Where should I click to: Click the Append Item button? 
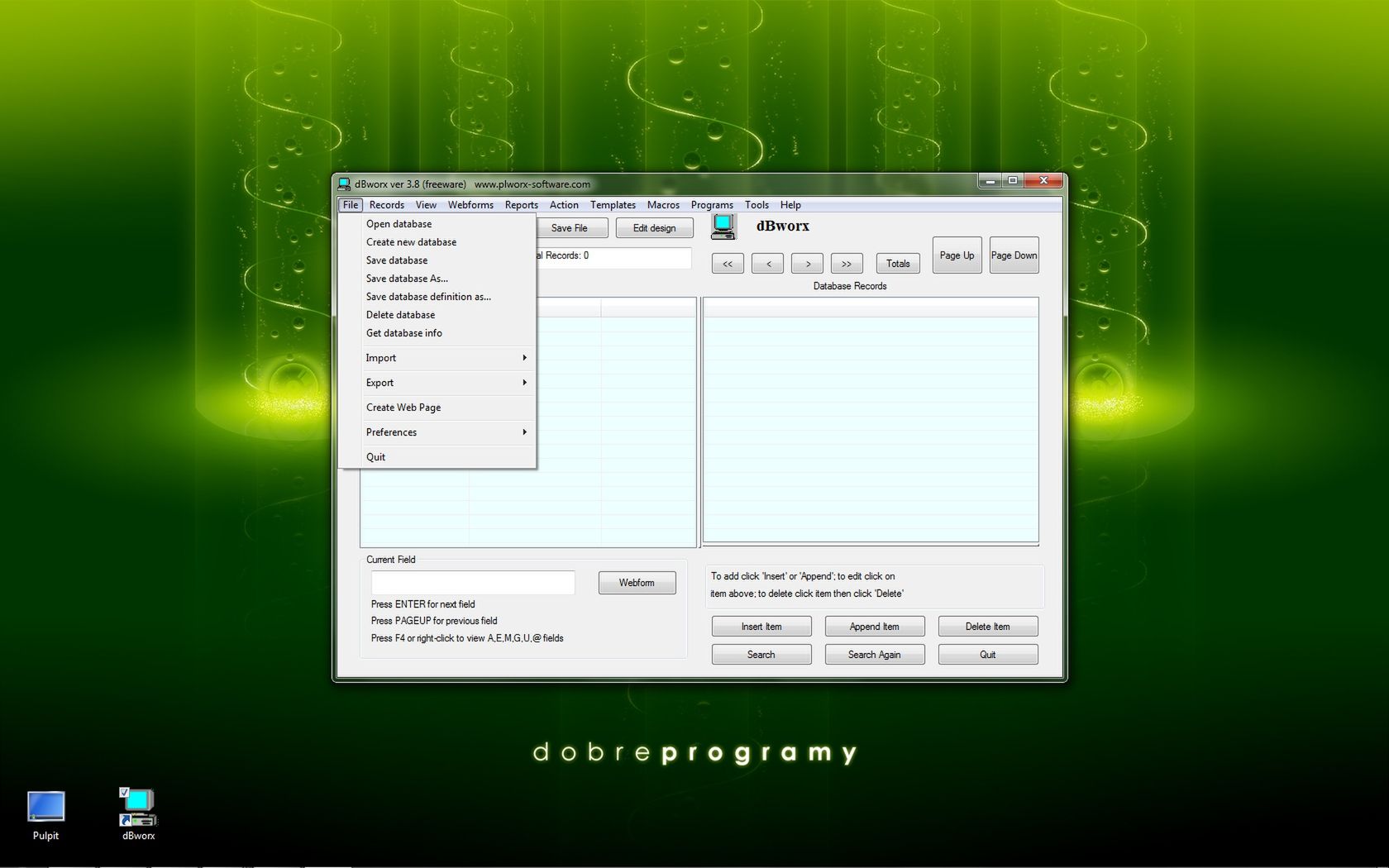[875, 627]
